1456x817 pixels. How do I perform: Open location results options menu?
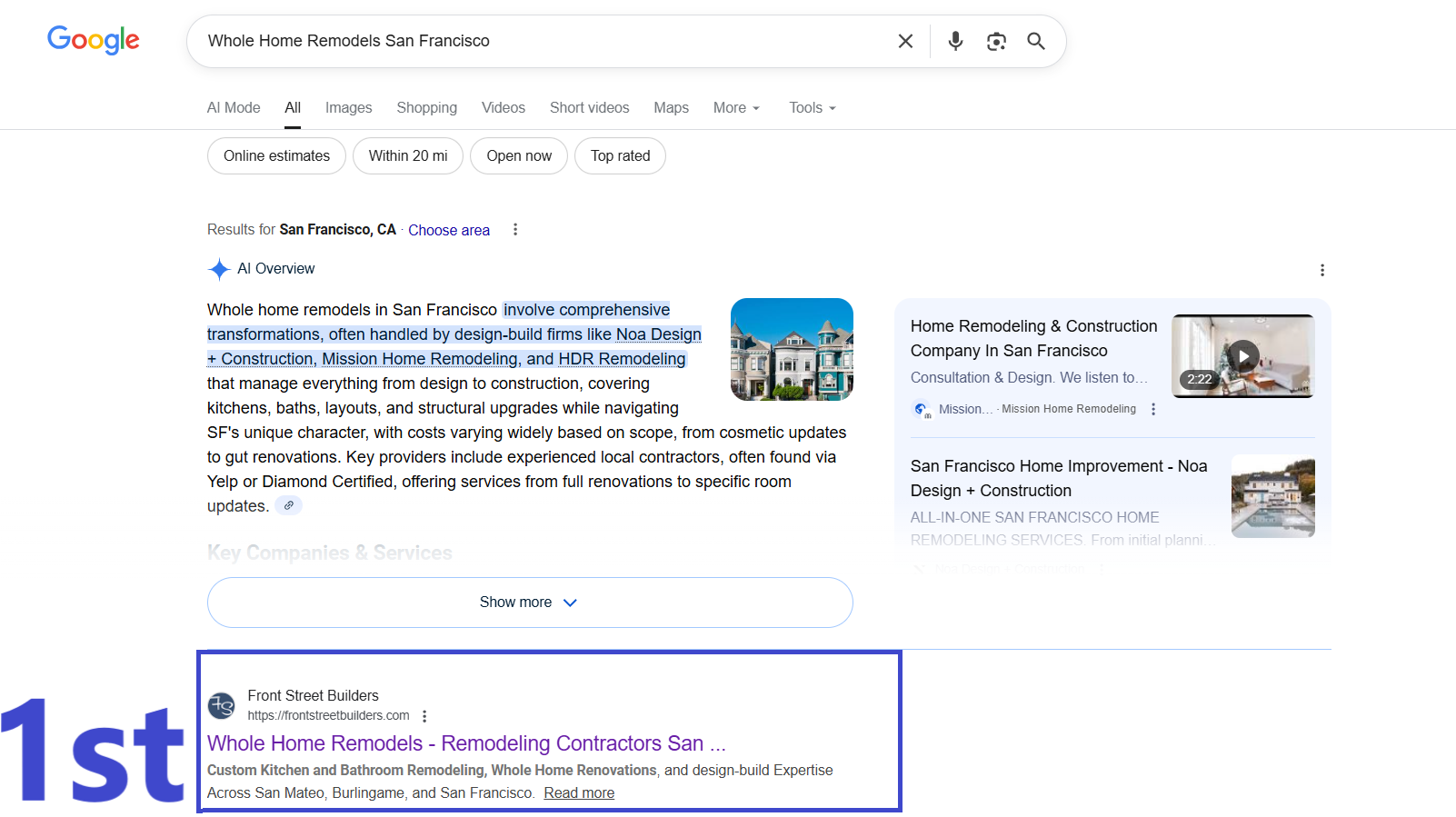pos(515,230)
